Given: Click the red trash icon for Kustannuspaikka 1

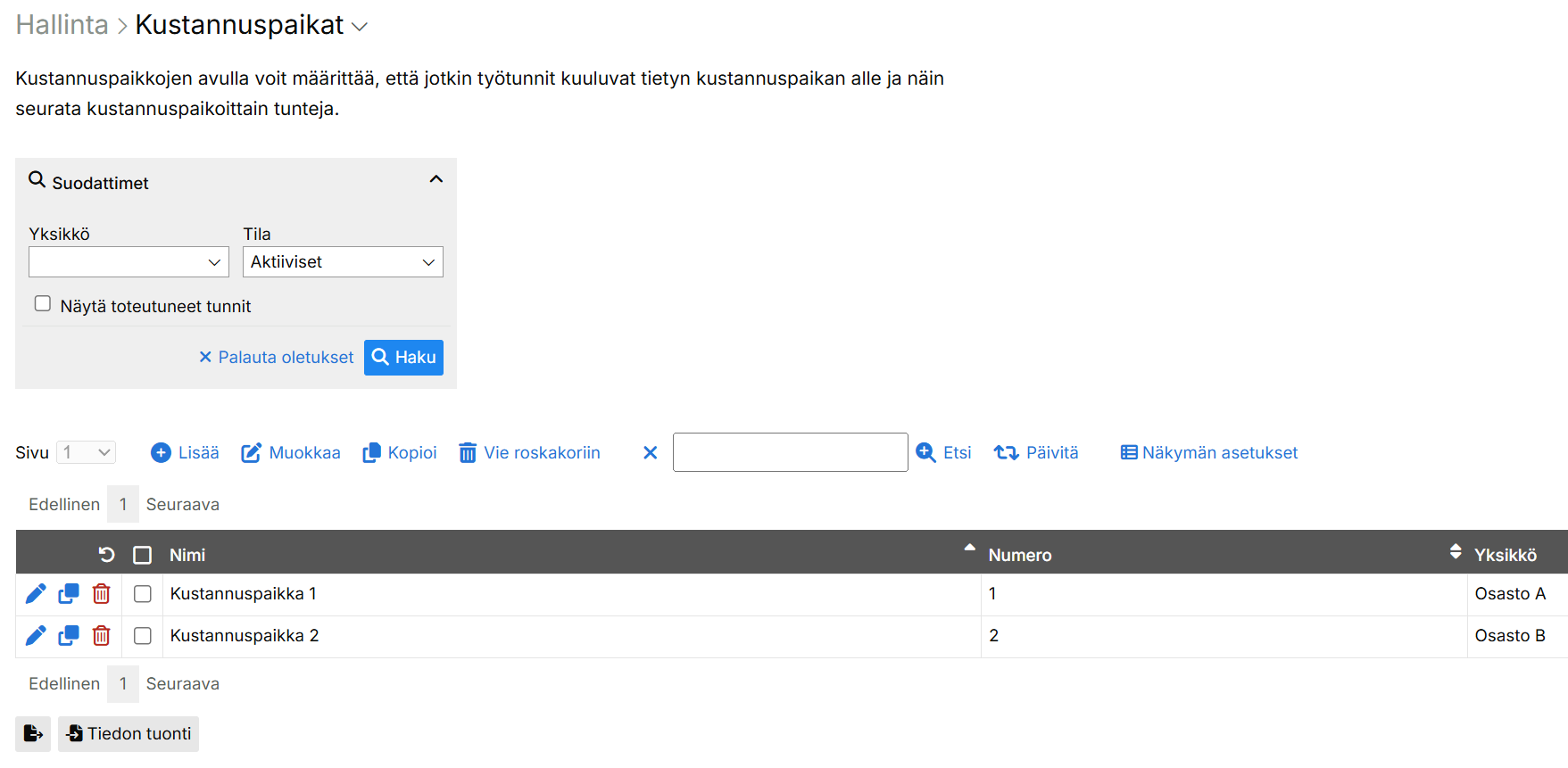Looking at the screenshot, I should [x=102, y=594].
